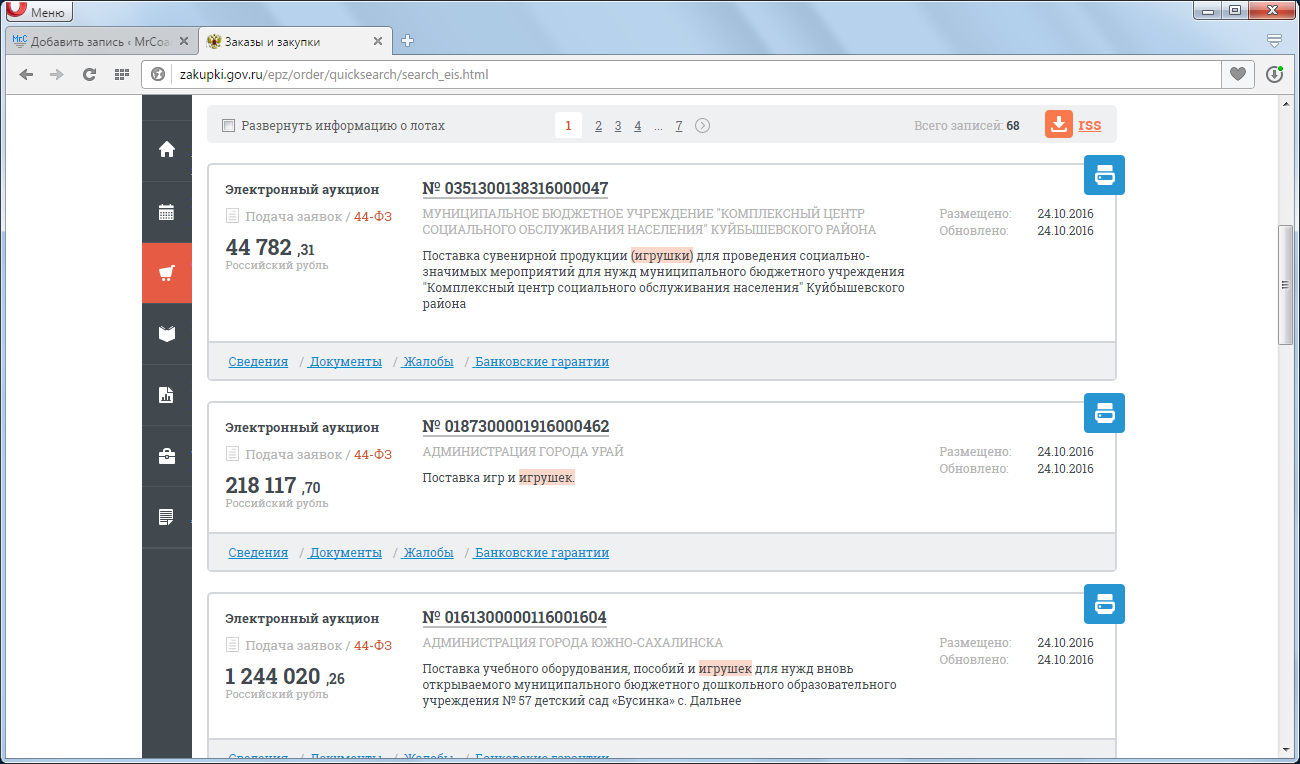Click the price 1 244 020,26
Viewport: 1300px width, 764px height.
(x=285, y=677)
